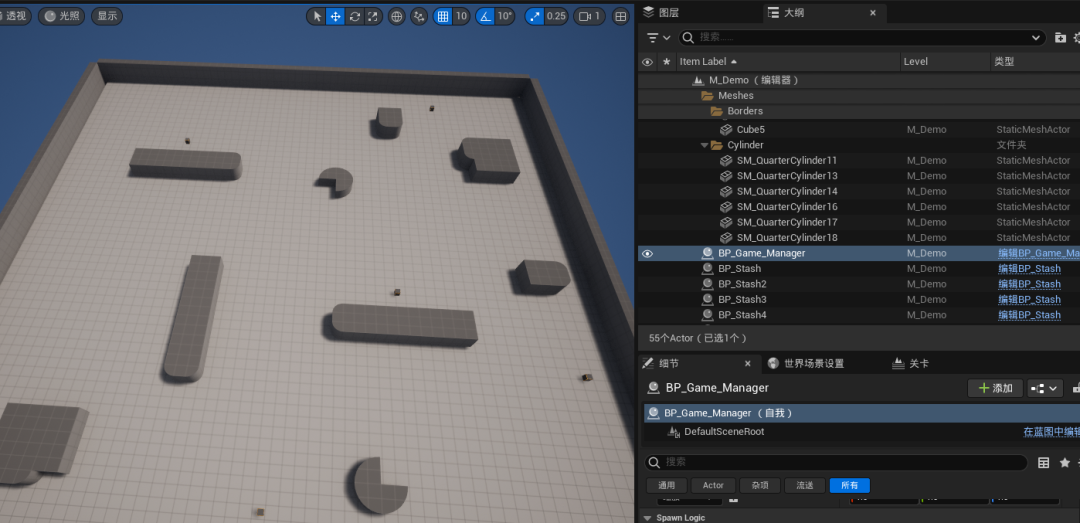Click the 添加 add component button
Screen dimensions: 1080x523
(x=995, y=388)
